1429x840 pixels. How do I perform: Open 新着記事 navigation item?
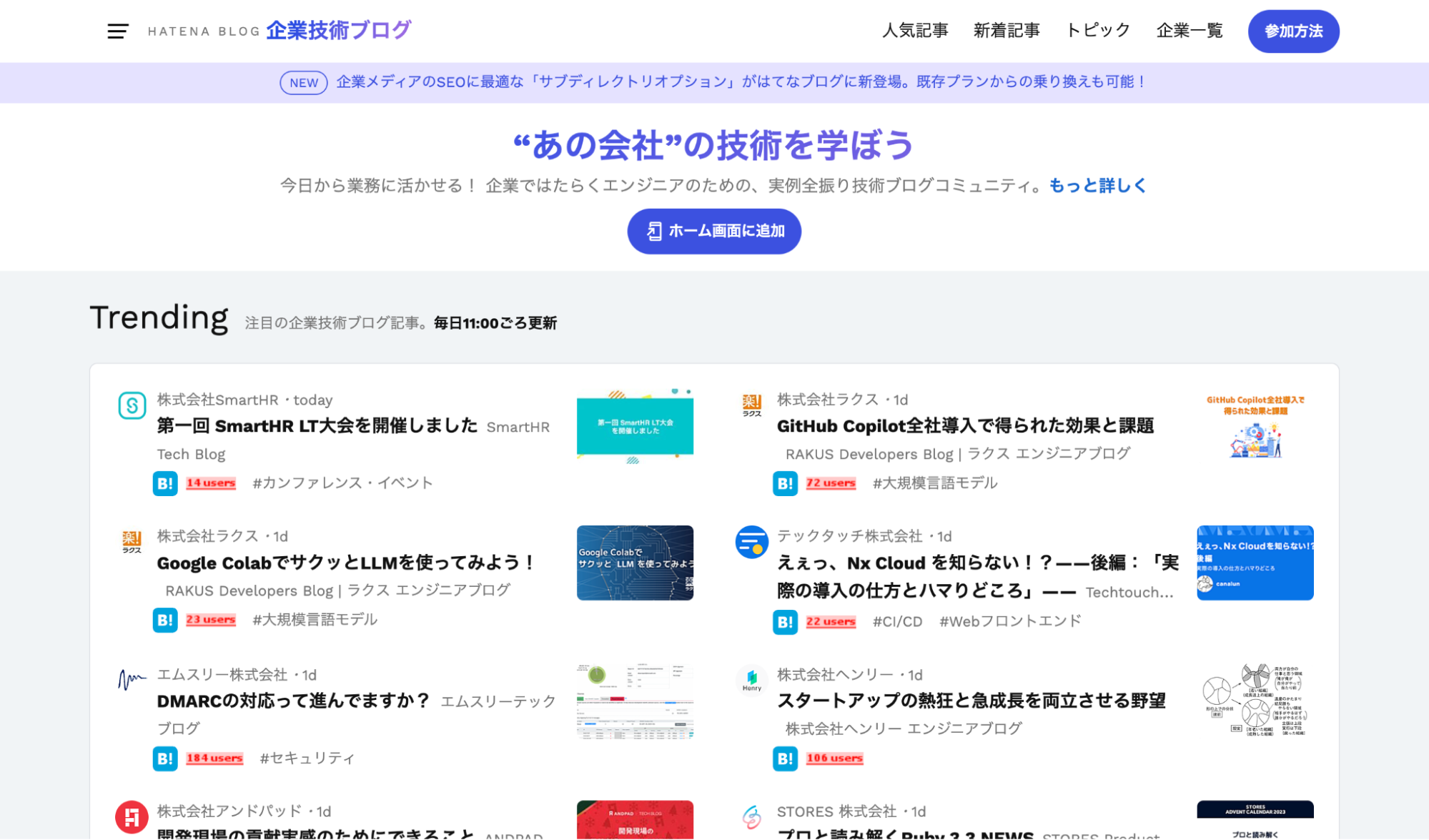tap(1007, 31)
